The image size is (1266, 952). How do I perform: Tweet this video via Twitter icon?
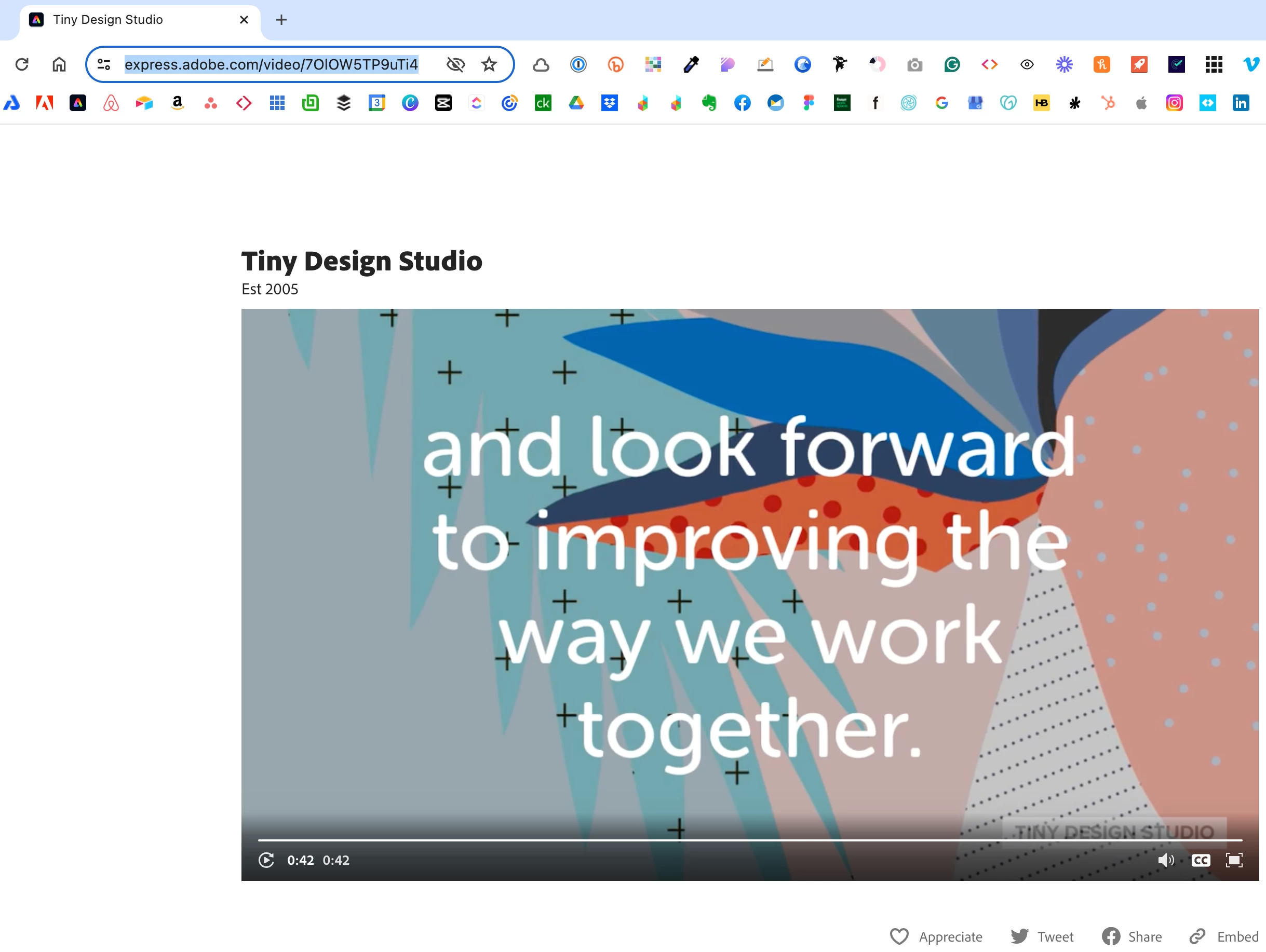pos(1019,936)
